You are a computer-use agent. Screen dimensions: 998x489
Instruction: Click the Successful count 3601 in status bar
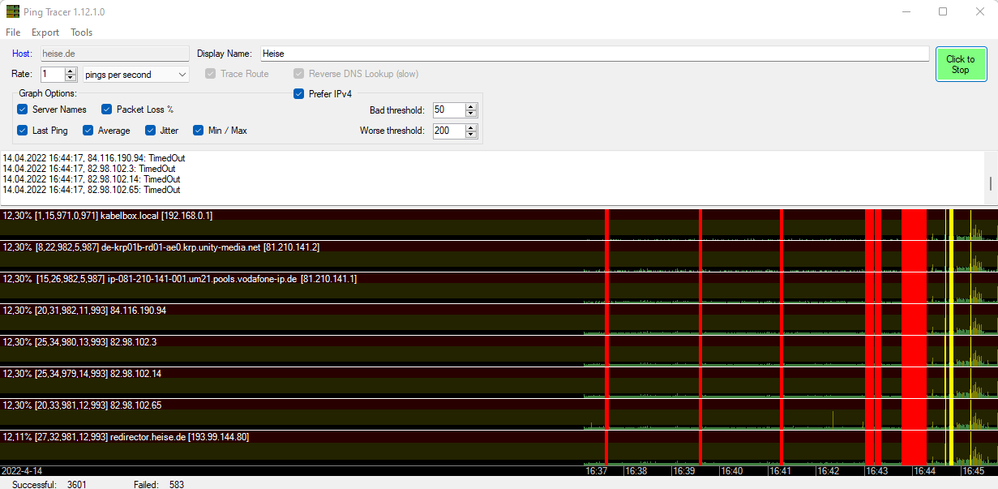[76, 485]
